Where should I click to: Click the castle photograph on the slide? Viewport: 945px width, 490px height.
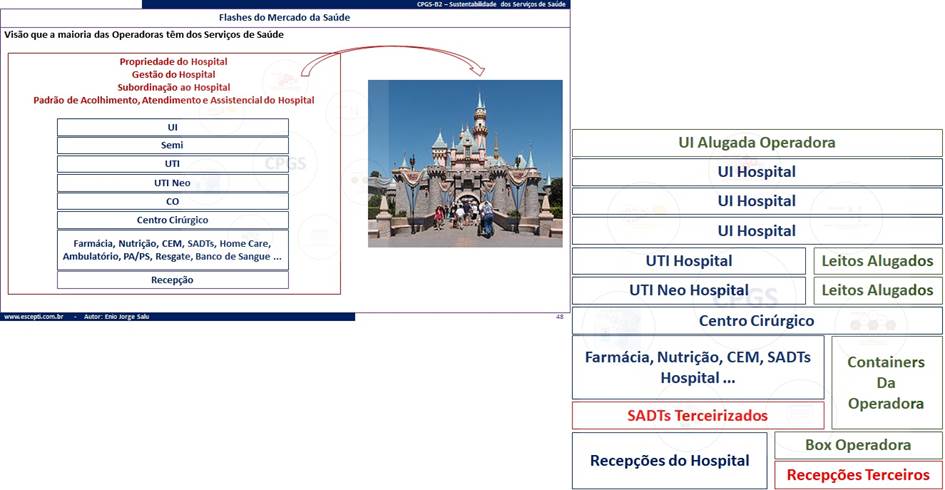[465, 163]
